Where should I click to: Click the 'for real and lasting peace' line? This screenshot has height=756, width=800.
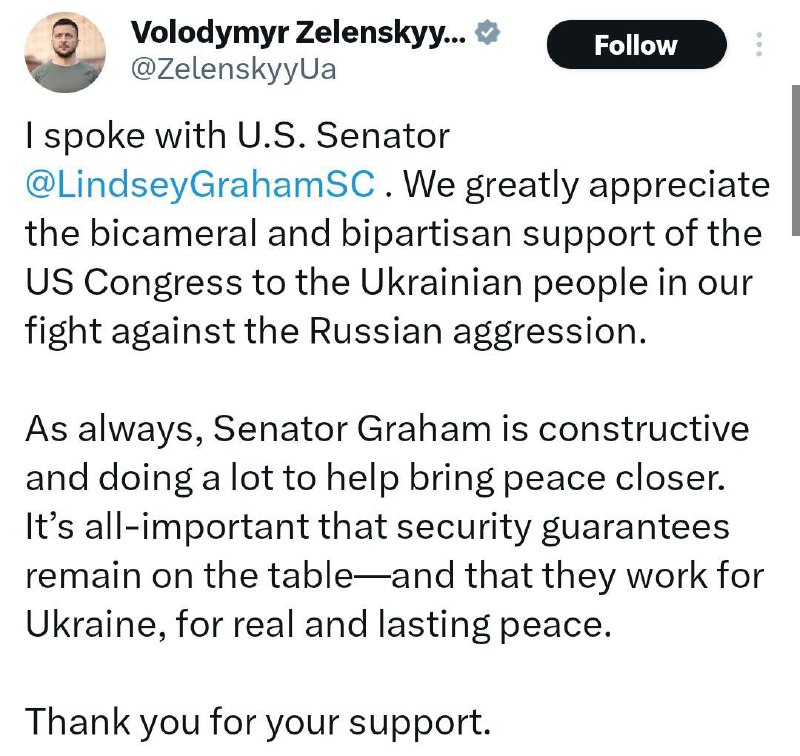[318, 624]
